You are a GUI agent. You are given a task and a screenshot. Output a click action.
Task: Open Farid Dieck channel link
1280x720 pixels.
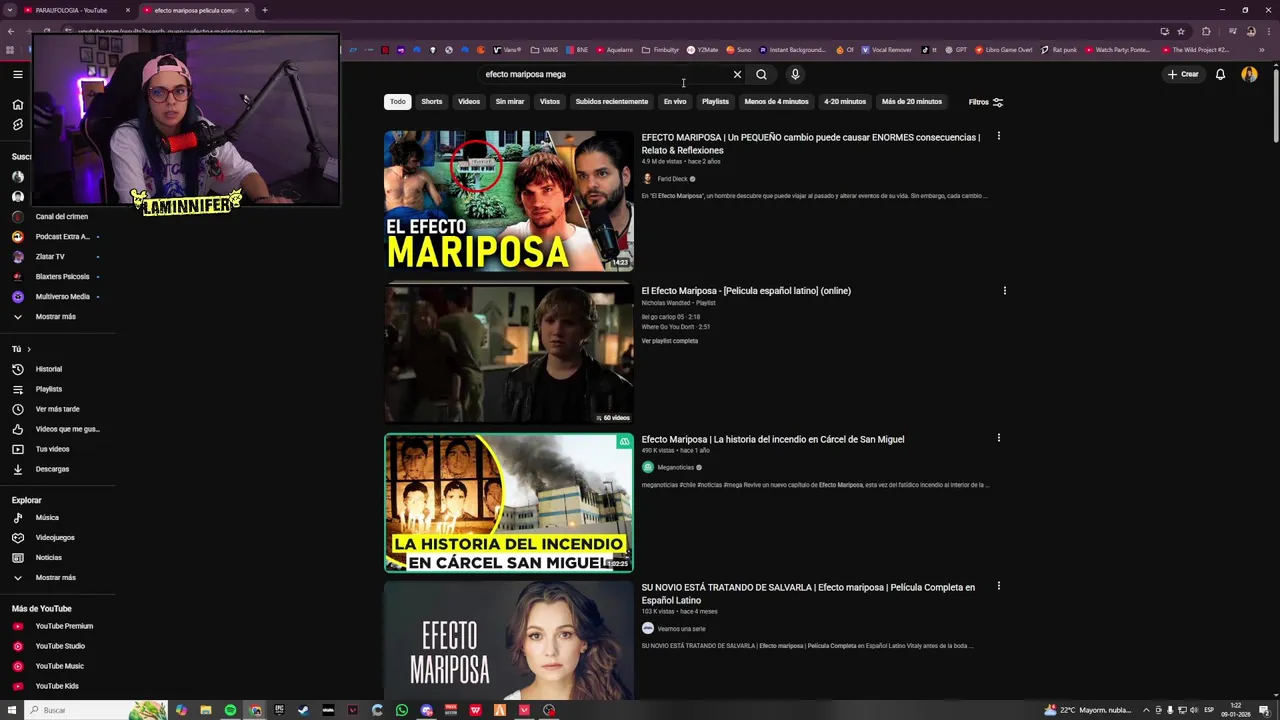tap(672, 179)
